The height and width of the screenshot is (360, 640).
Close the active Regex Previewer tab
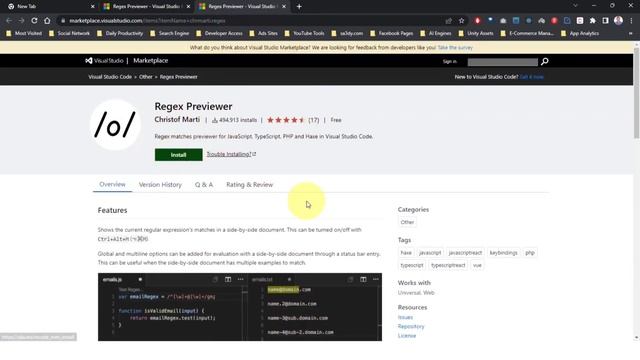pos(284,7)
